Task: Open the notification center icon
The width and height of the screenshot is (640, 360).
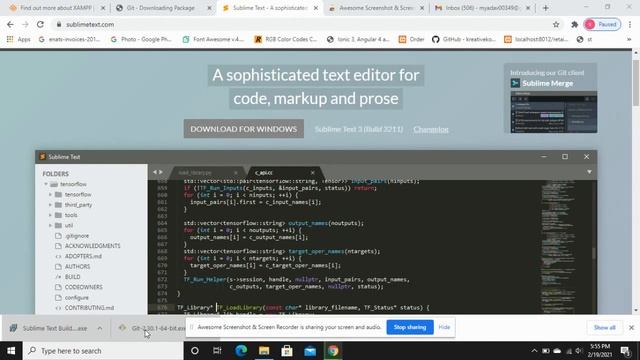Action: tap(625, 351)
